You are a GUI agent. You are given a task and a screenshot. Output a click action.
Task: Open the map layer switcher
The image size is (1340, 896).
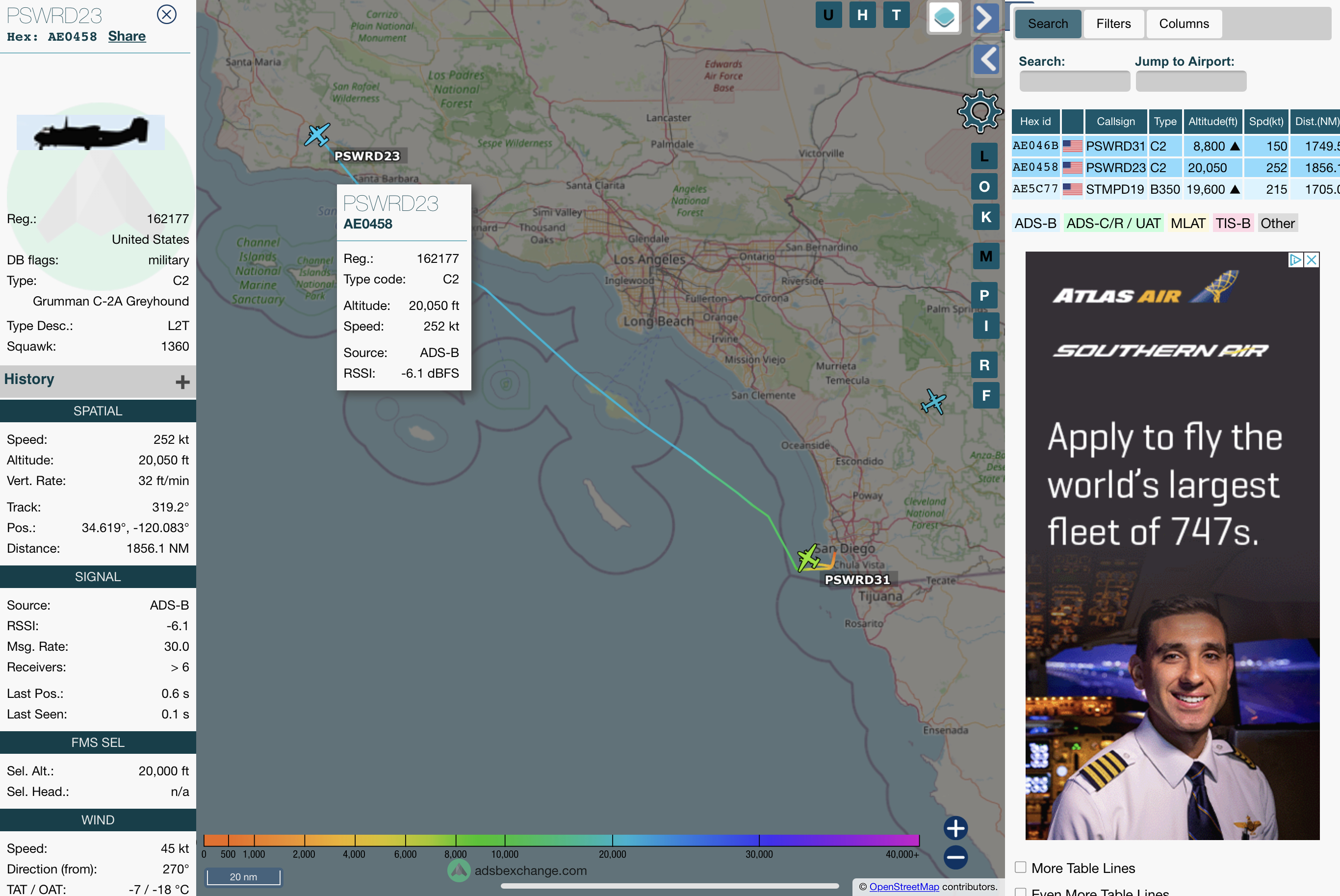click(x=943, y=18)
